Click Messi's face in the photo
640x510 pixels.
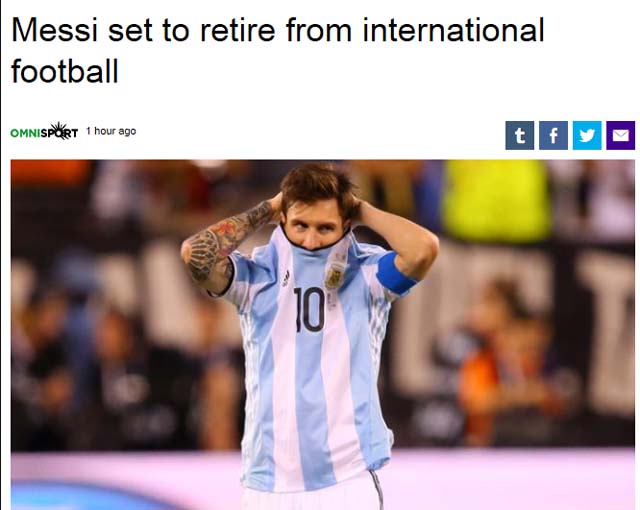(x=314, y=224)
